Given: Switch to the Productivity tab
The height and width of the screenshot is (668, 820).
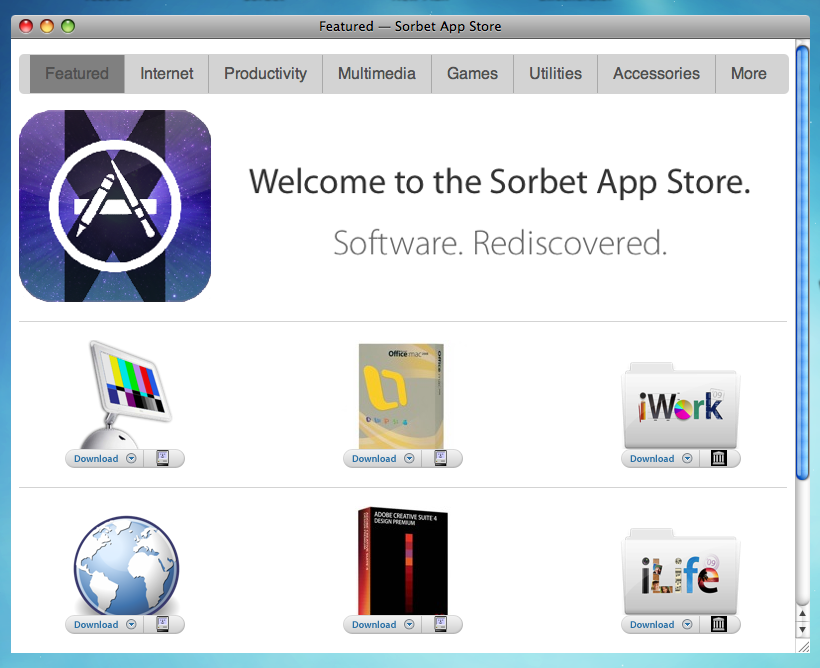Looking at the screenshot, I should point(266,74).
